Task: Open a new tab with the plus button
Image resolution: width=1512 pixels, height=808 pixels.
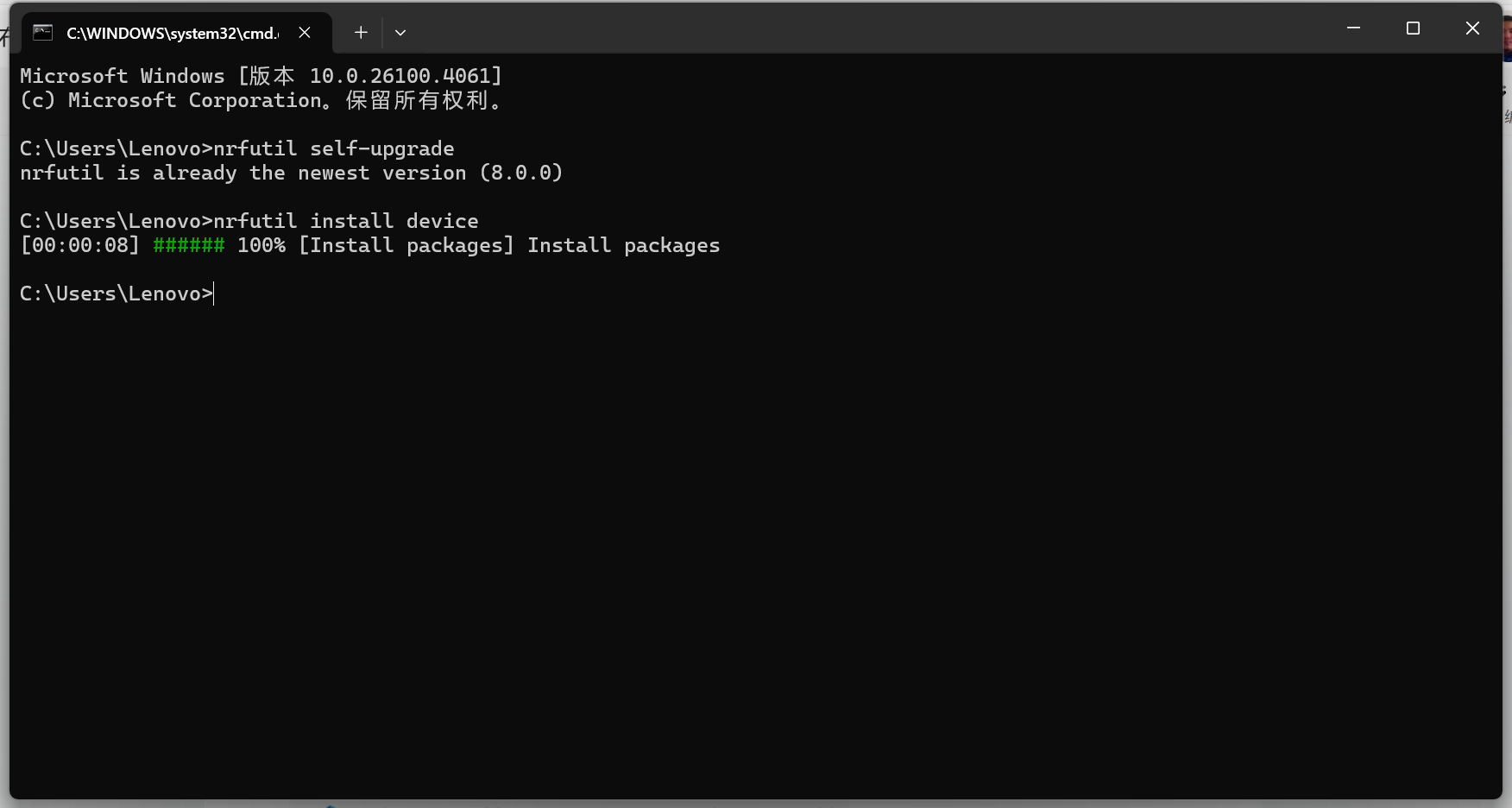Action: click(x=360, y=32)
